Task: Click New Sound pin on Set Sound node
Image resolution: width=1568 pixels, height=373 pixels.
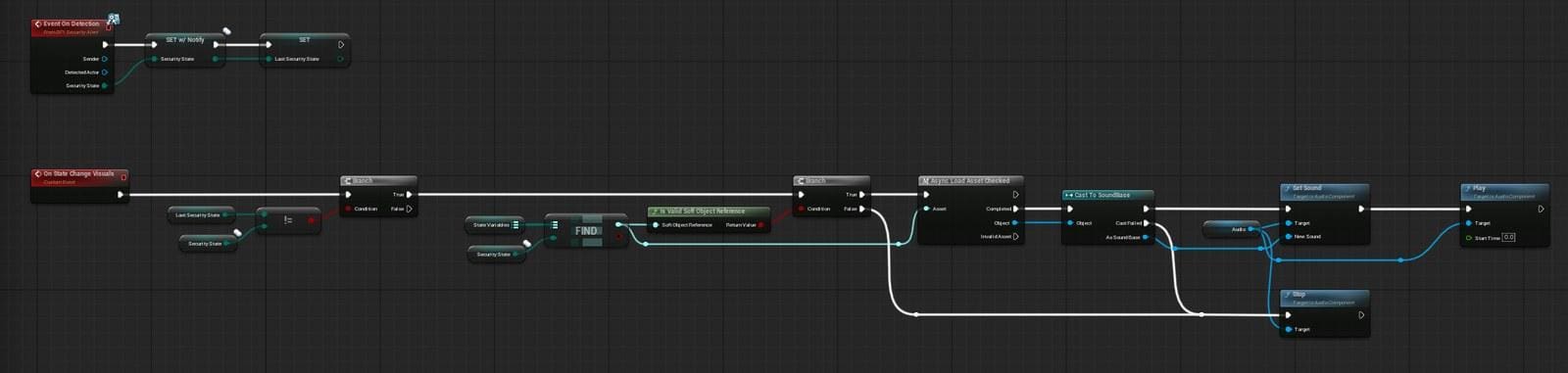Action: pyautogui.click(x=1288, y=237)
